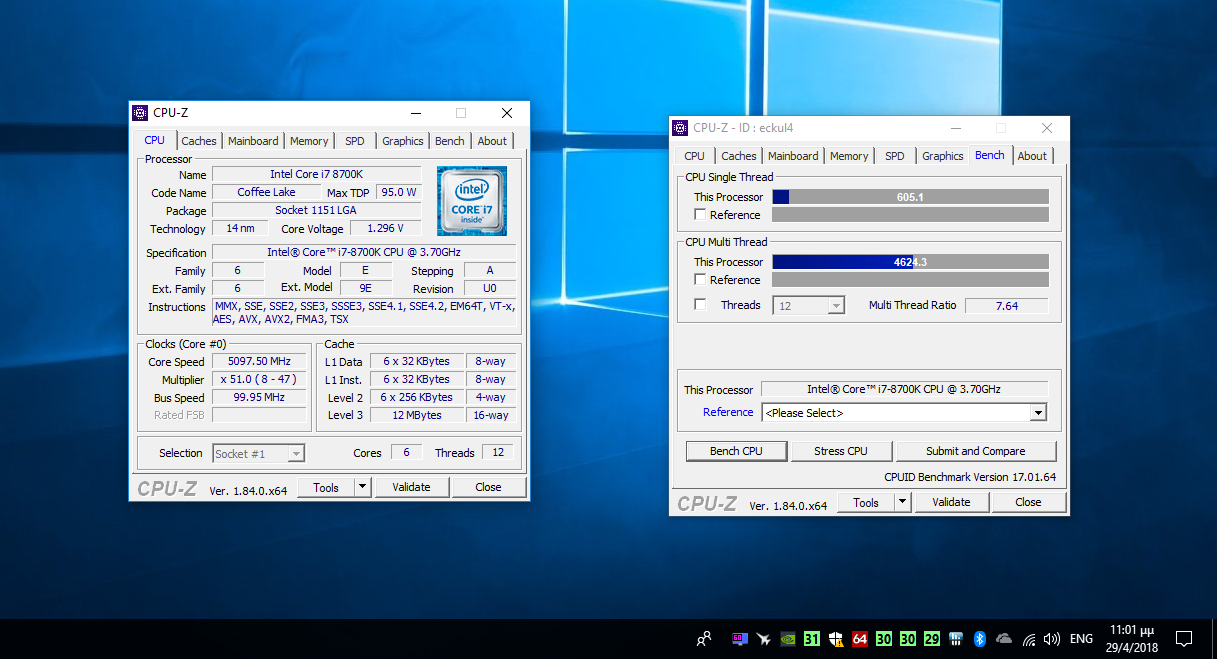The image size is (1217, 659).
Task: Click the blue-and-white tray icon beside Bluetooth
Action: click(x=956, y=638)
